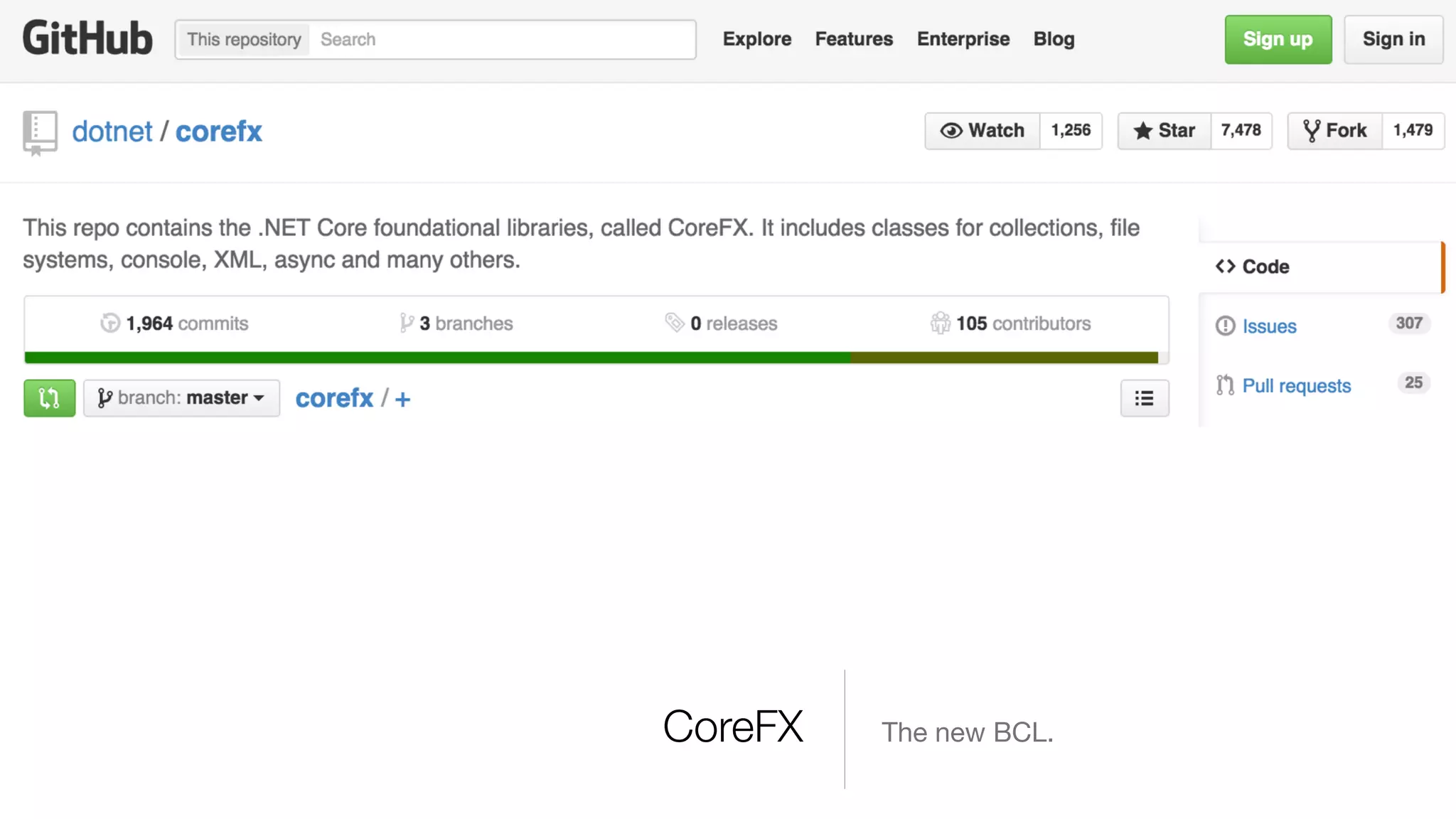This screenshot has width=1456, height=819.
Task: Open the 1,479 forks count
Action: point(1413,131)
